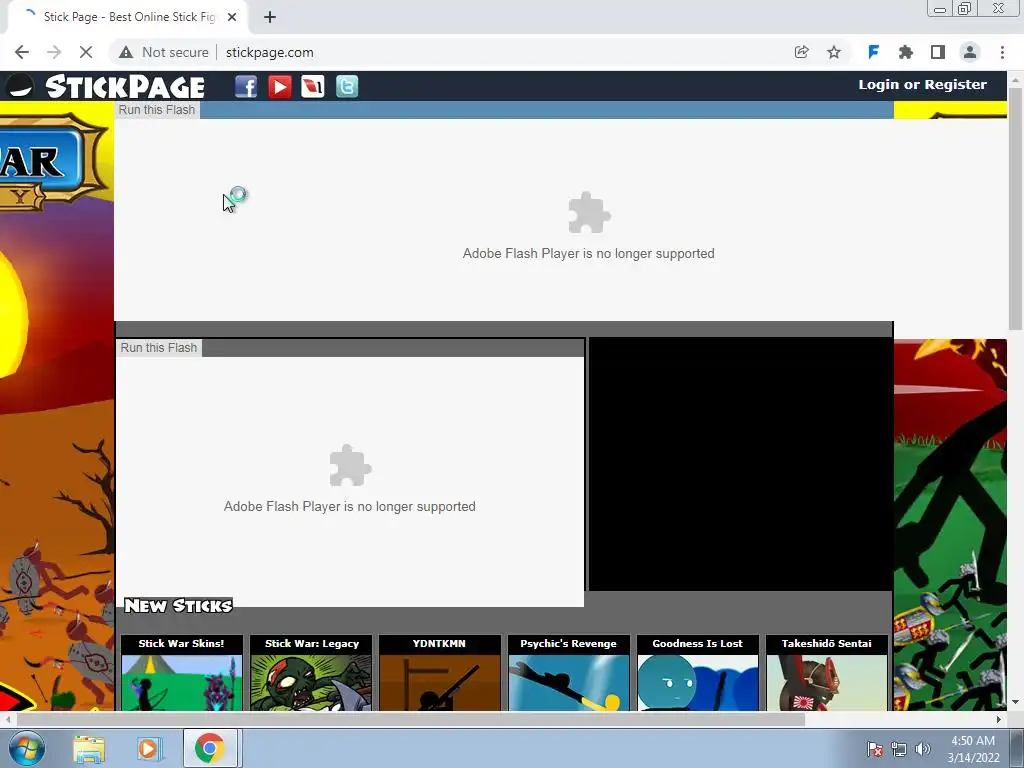Click the Not secure warning icon
The height and width of the screenshot is (768, 1024).
coord(126,52)
